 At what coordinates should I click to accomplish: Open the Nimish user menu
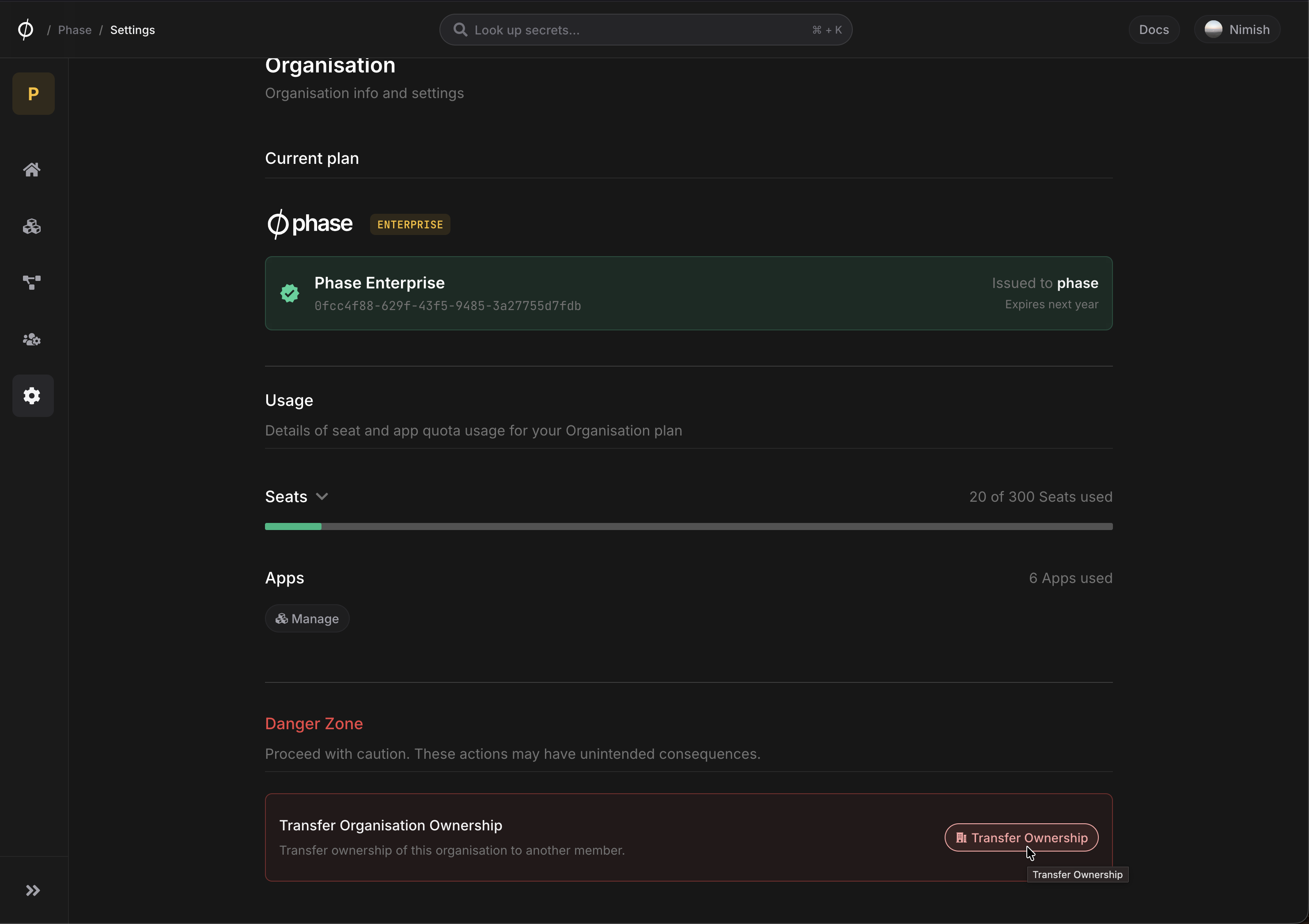(1237, 30)
